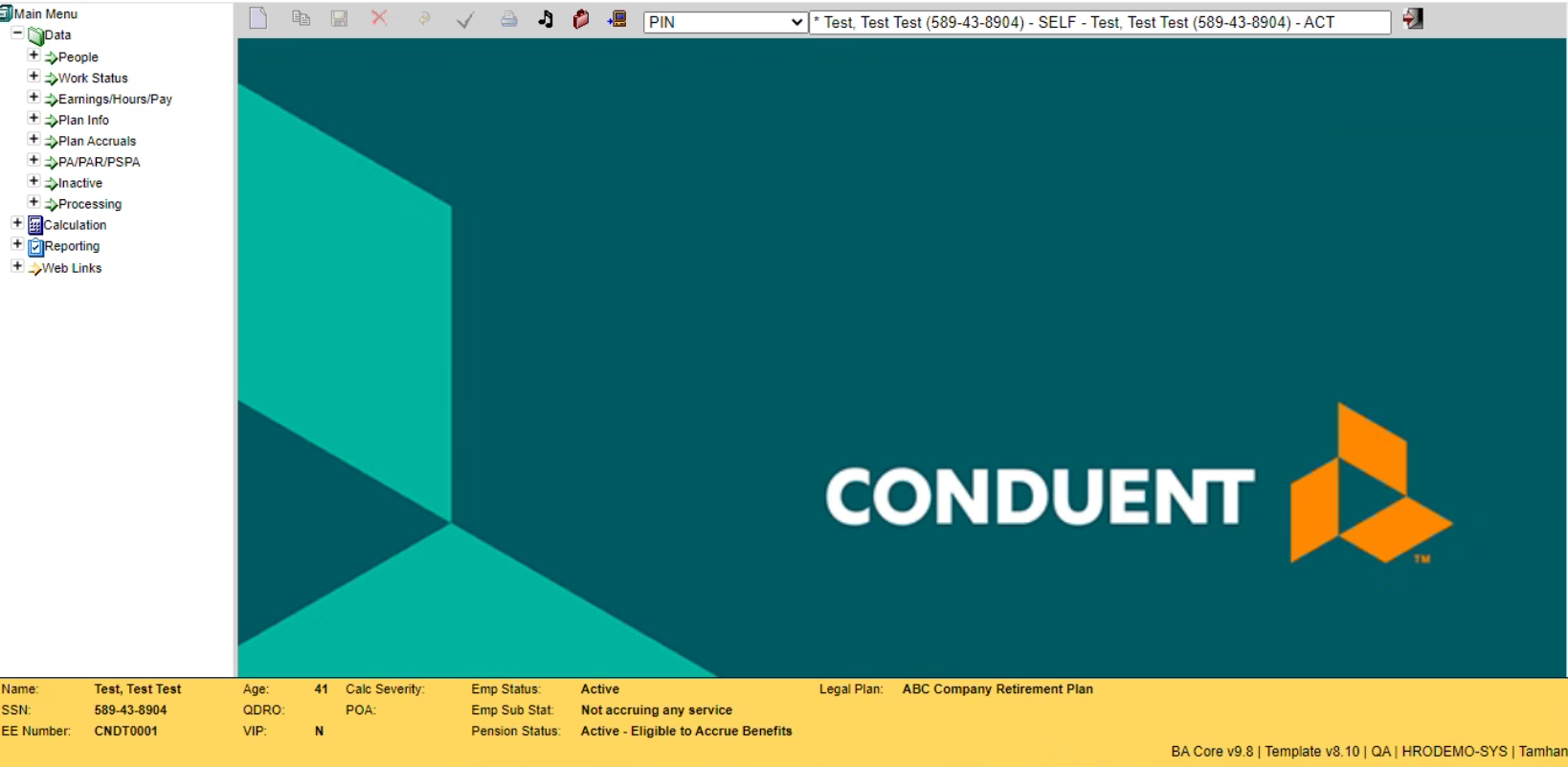This screenshot has width=1568, height=767.
Task: Select Work Status in the tree
Action: (93, 79)
